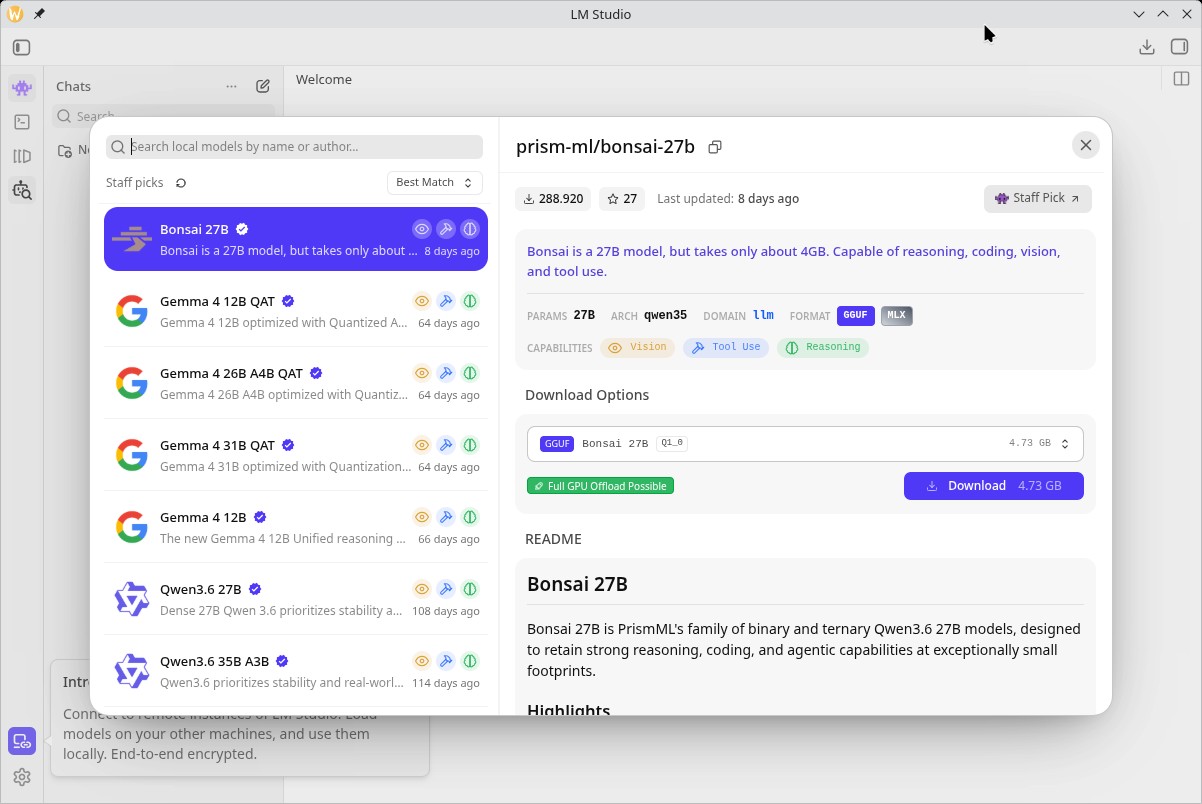The width and height of the screenshot is (1202, 804).
Task: Click the Last updated 8 days ago text
Action: point(728,199)
